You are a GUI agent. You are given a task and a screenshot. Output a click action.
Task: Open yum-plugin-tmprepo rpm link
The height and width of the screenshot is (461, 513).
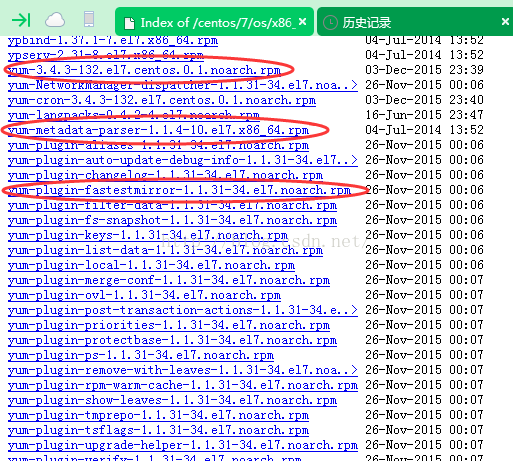[158, 415]
